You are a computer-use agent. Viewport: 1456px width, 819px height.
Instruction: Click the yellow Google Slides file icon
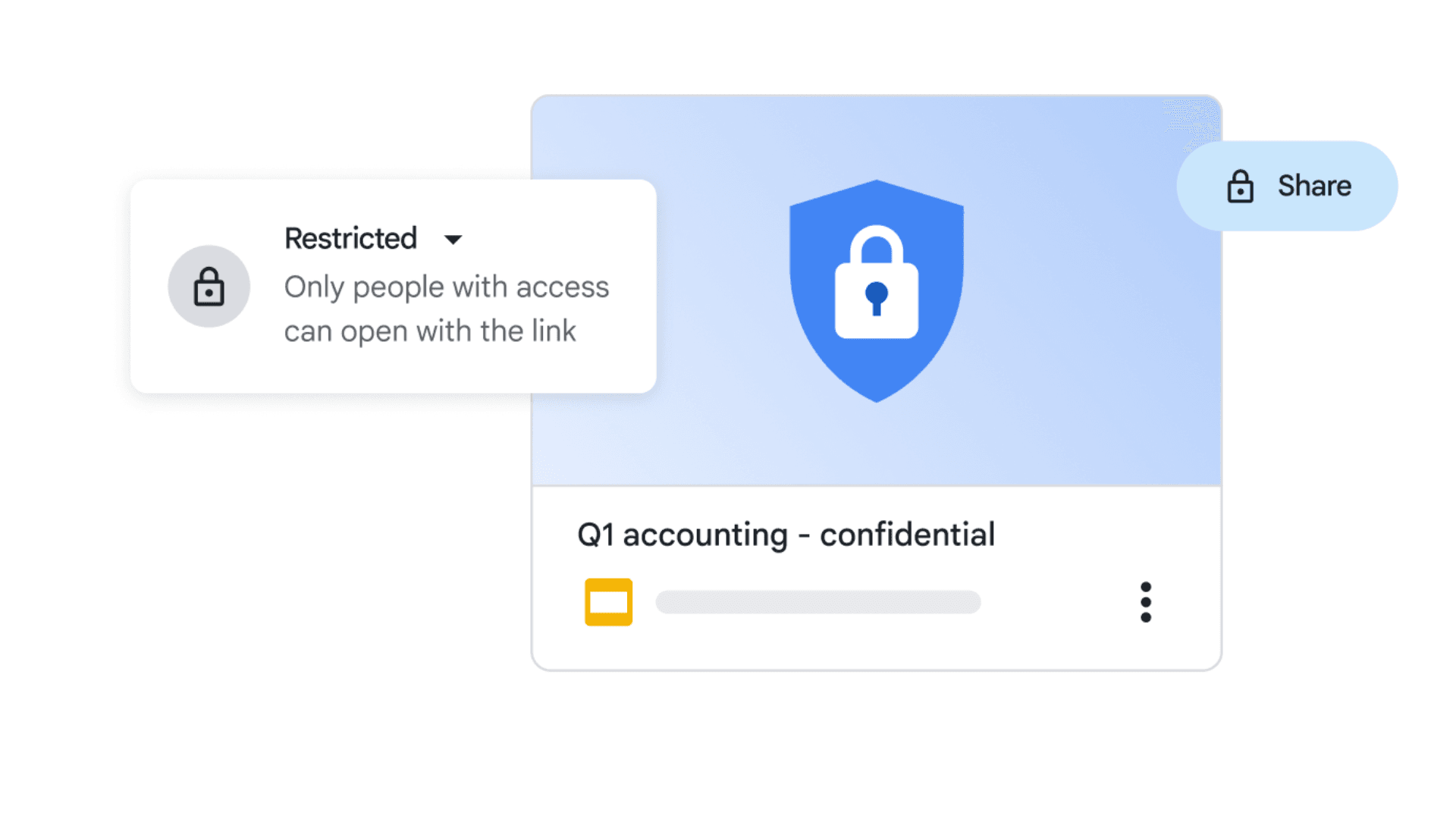tap(608, 602)
